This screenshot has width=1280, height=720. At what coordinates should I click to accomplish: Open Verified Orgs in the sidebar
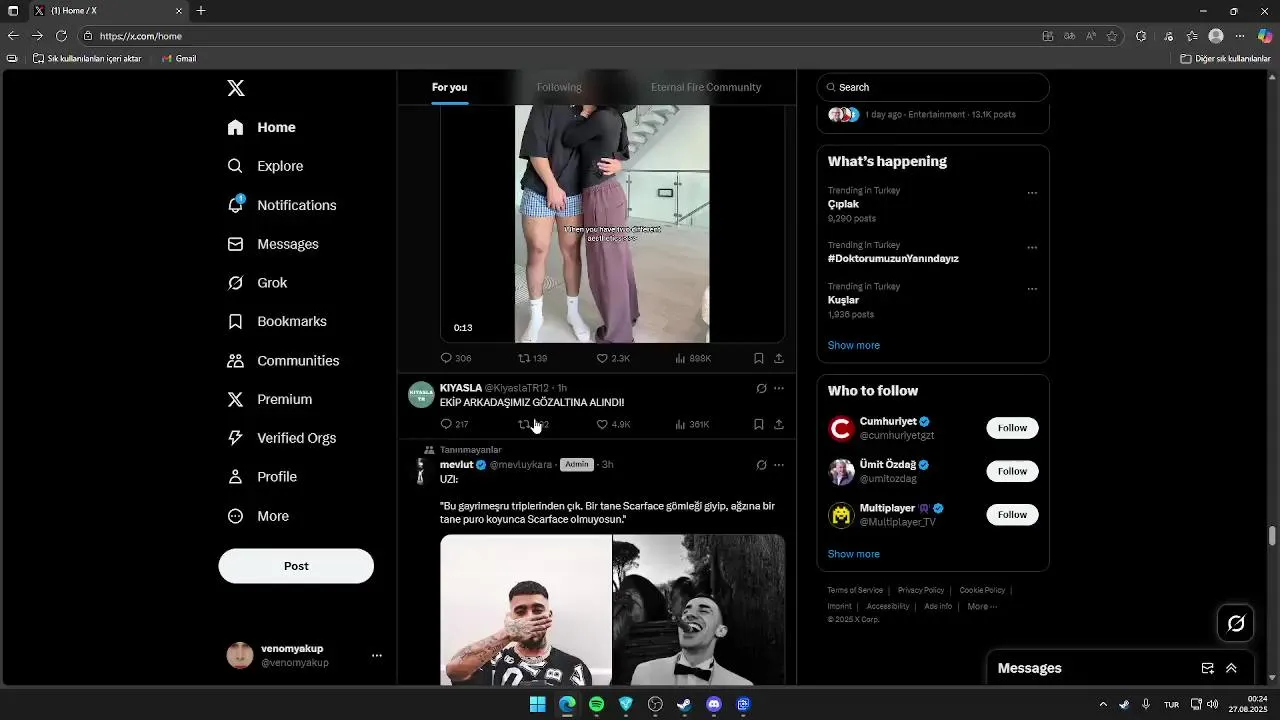pos(282,438)
